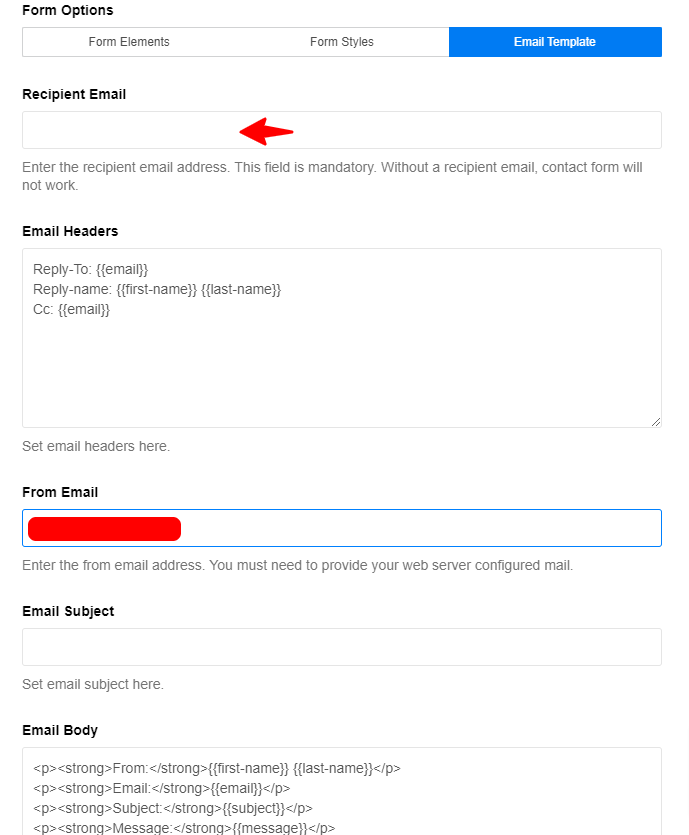
Task: Focus the Recipient Email input field
Action: (342, 130)
